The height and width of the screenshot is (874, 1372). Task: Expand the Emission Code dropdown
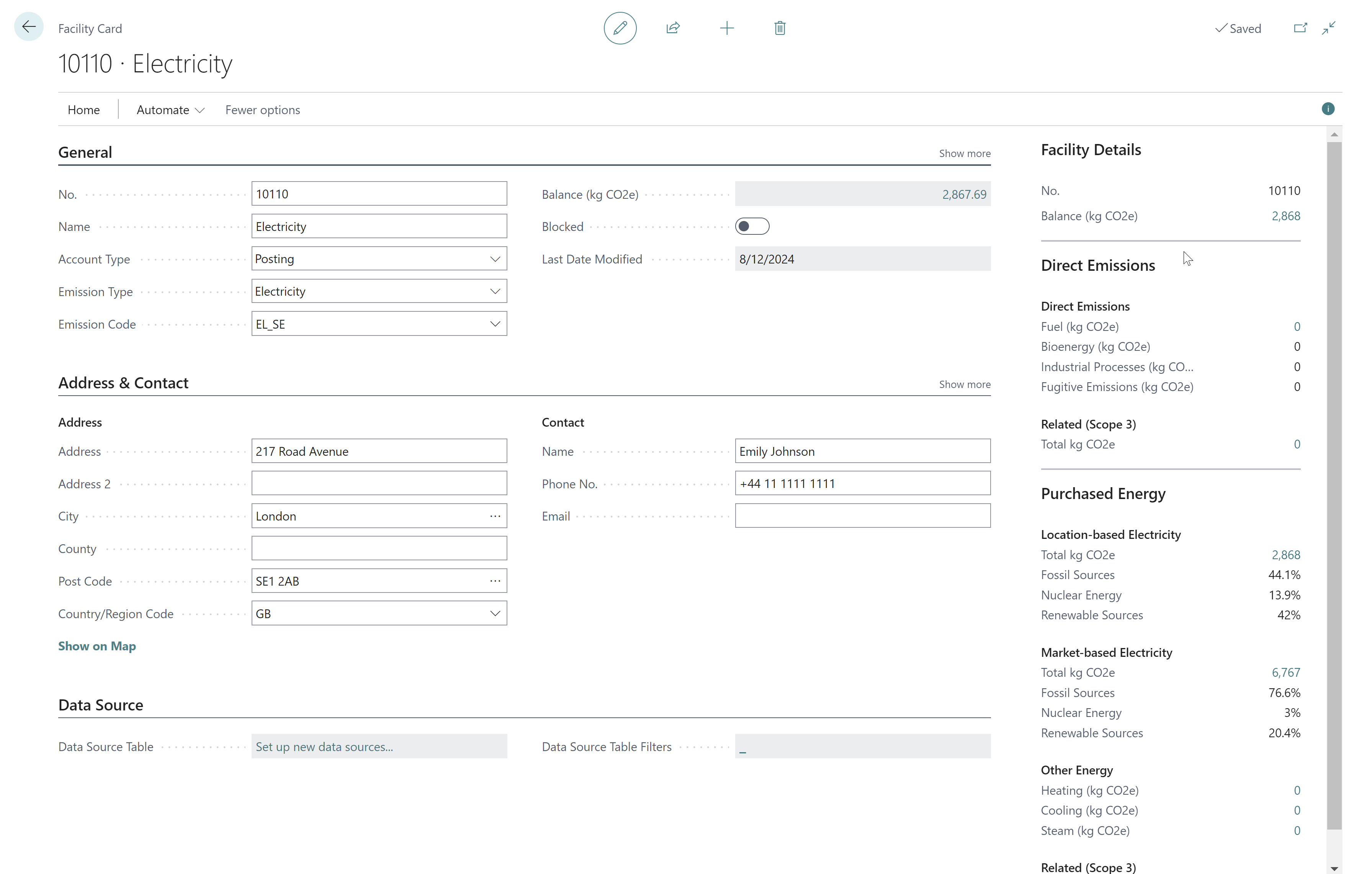pyautogui.click(x=494, y=323)
